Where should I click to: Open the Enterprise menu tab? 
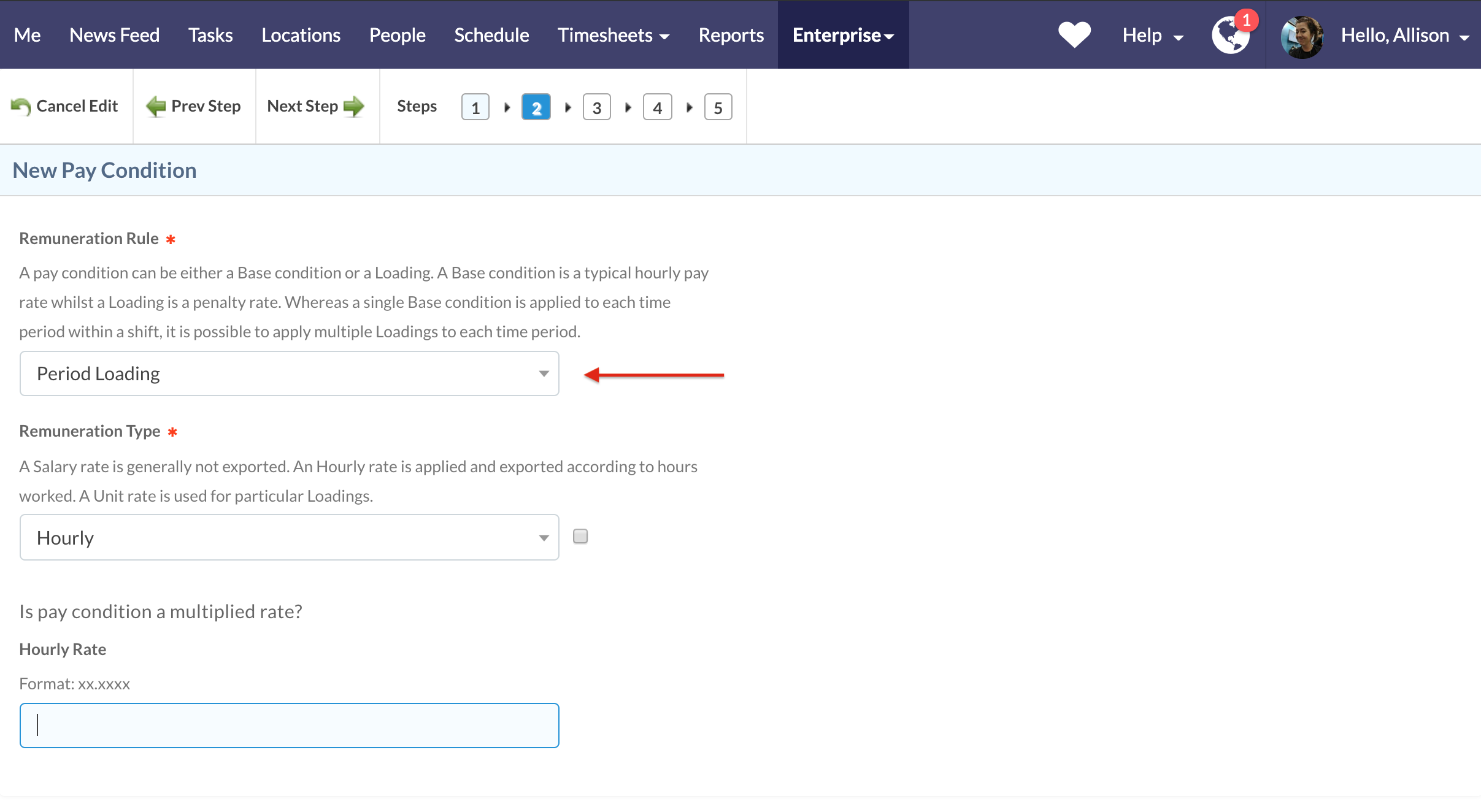(x=843, y=36)
